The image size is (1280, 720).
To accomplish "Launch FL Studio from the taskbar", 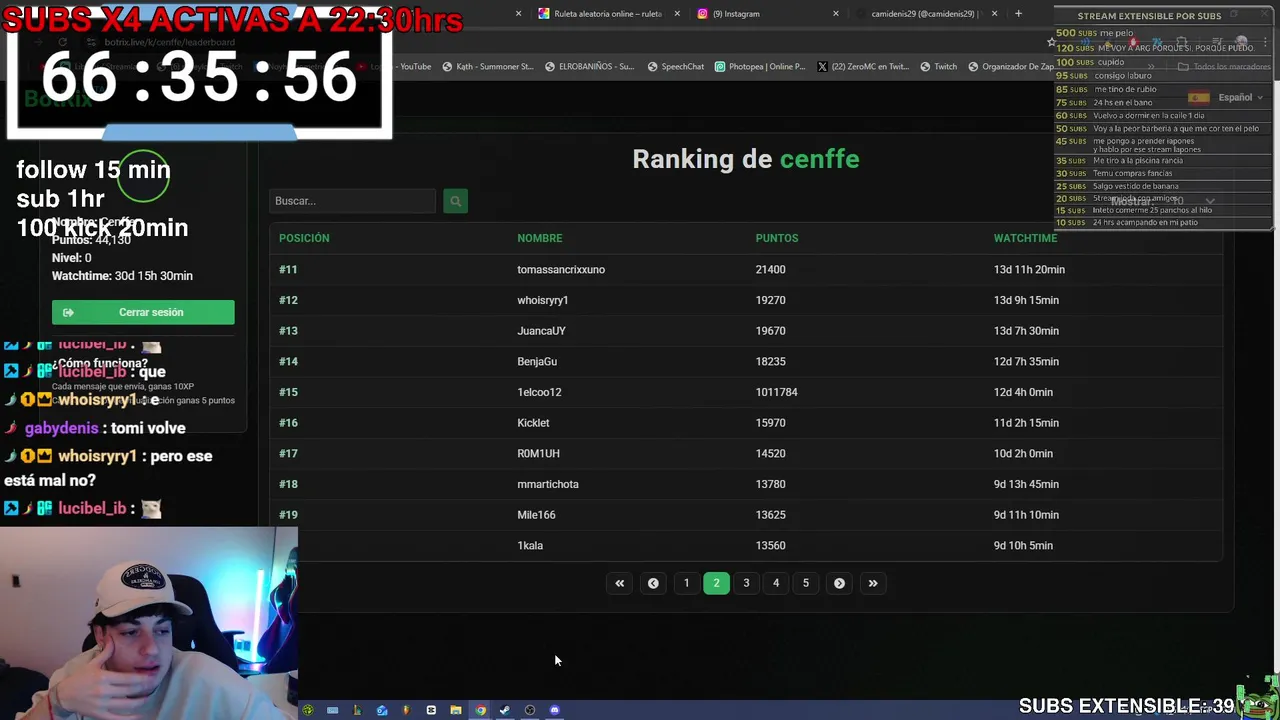I will pos(406,710).
